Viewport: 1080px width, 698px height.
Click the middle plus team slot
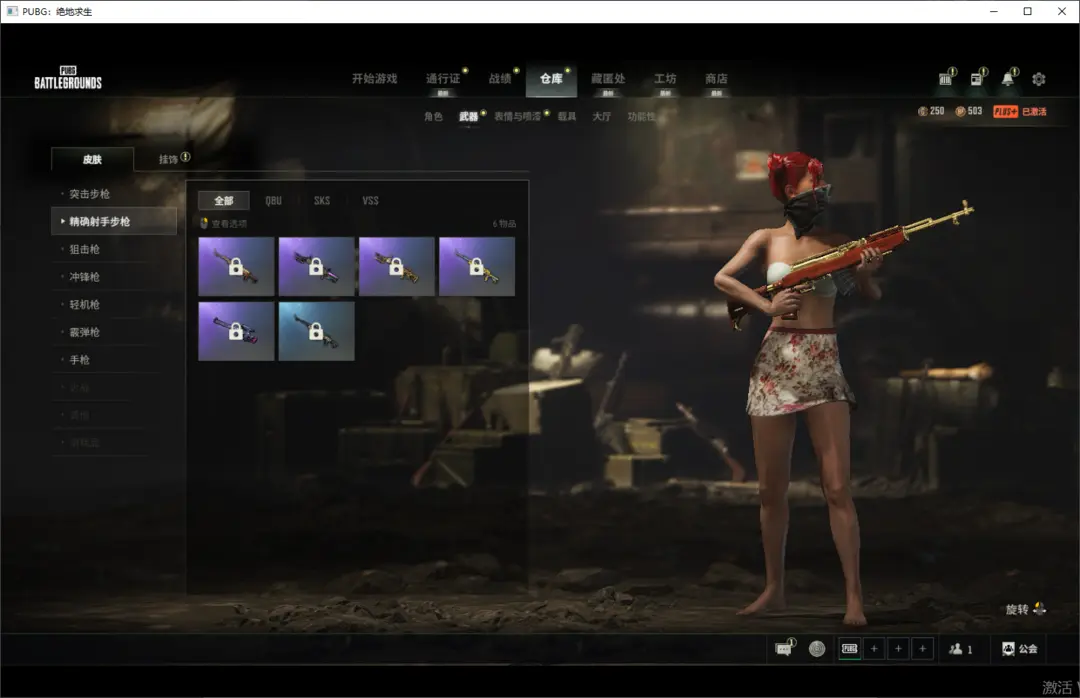pyautogui.click(x=898, y=648)
